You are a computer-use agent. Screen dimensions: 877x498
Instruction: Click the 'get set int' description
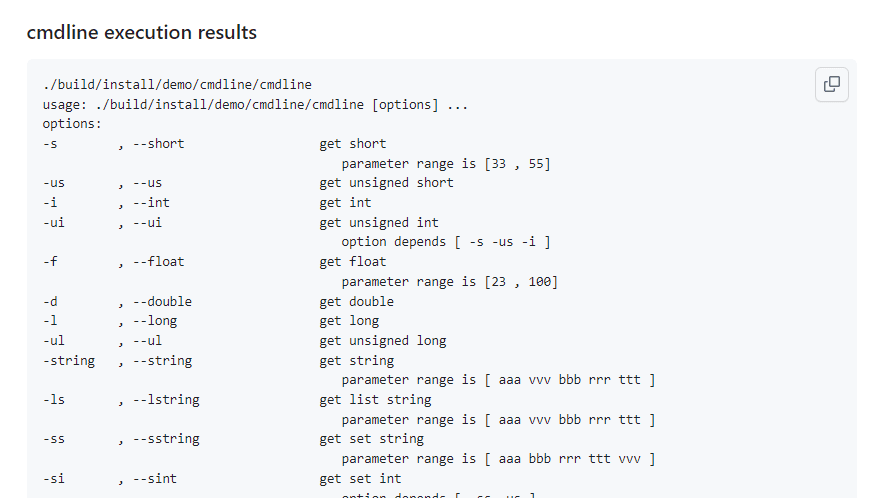click(360, 479)
